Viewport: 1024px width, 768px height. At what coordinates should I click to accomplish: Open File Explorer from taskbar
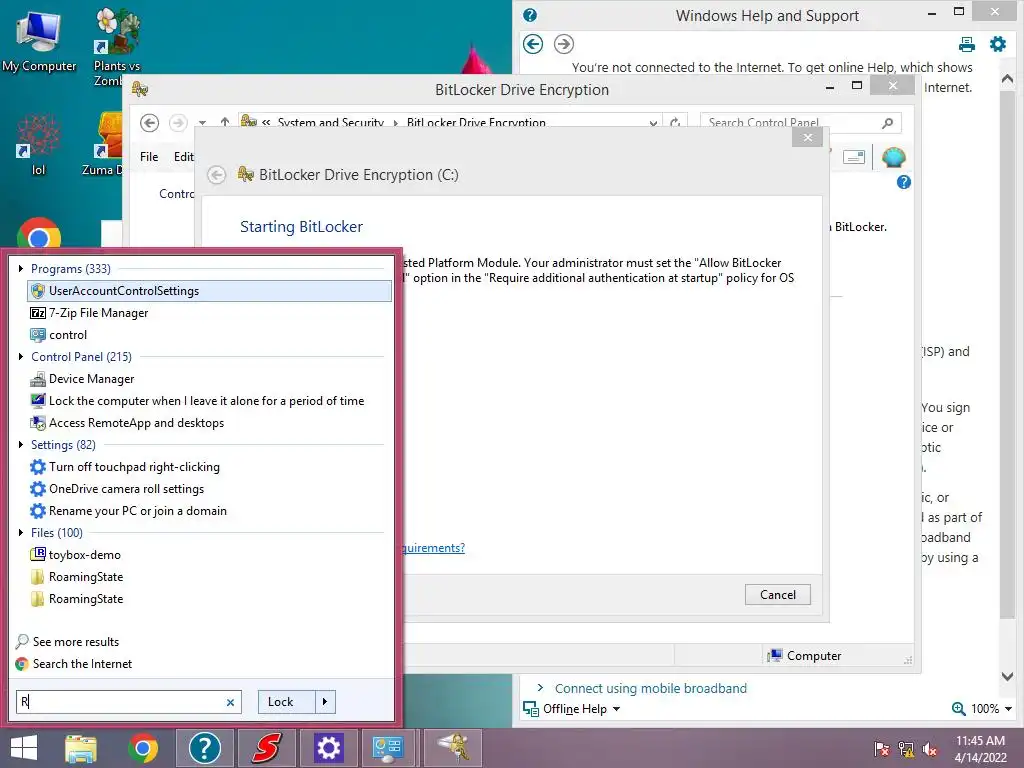81,748
